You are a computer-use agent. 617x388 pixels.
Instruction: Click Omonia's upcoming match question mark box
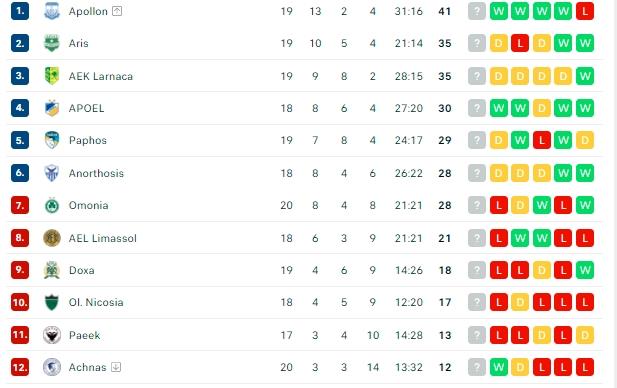click(x=477, y=205)
